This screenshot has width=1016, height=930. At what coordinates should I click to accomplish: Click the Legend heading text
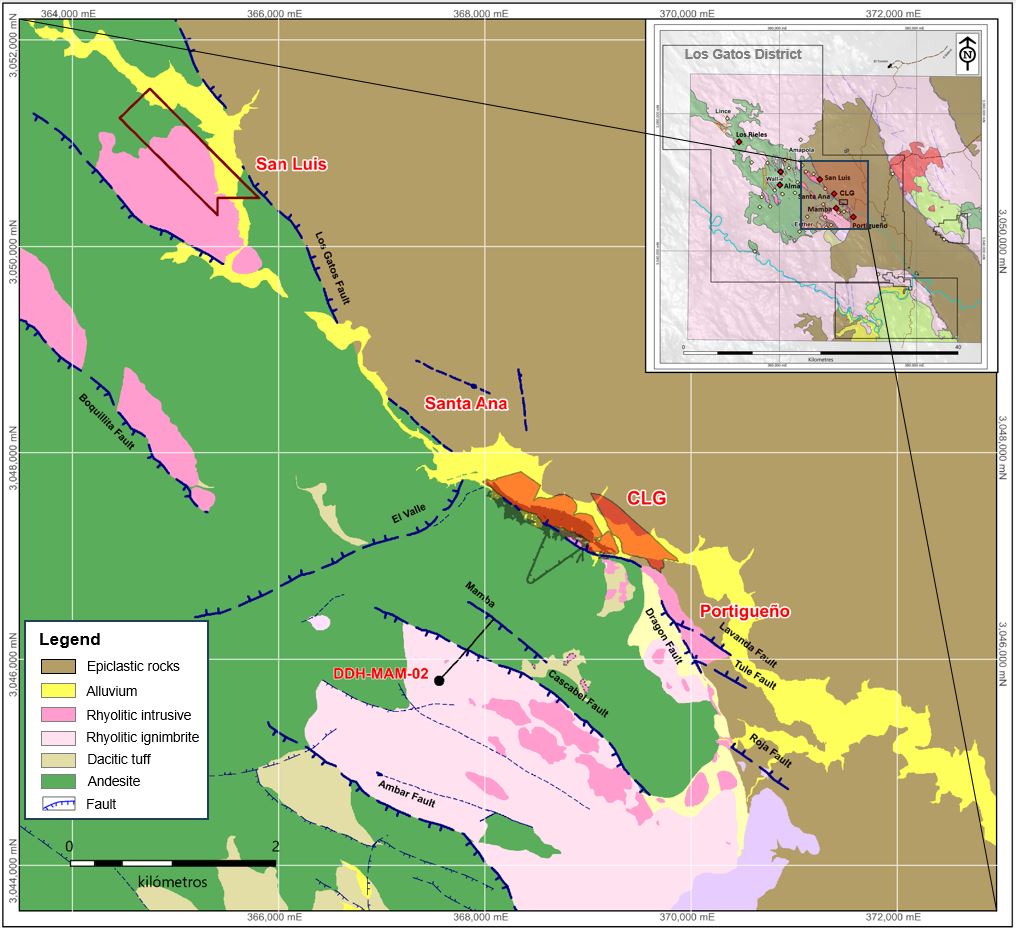69,639
